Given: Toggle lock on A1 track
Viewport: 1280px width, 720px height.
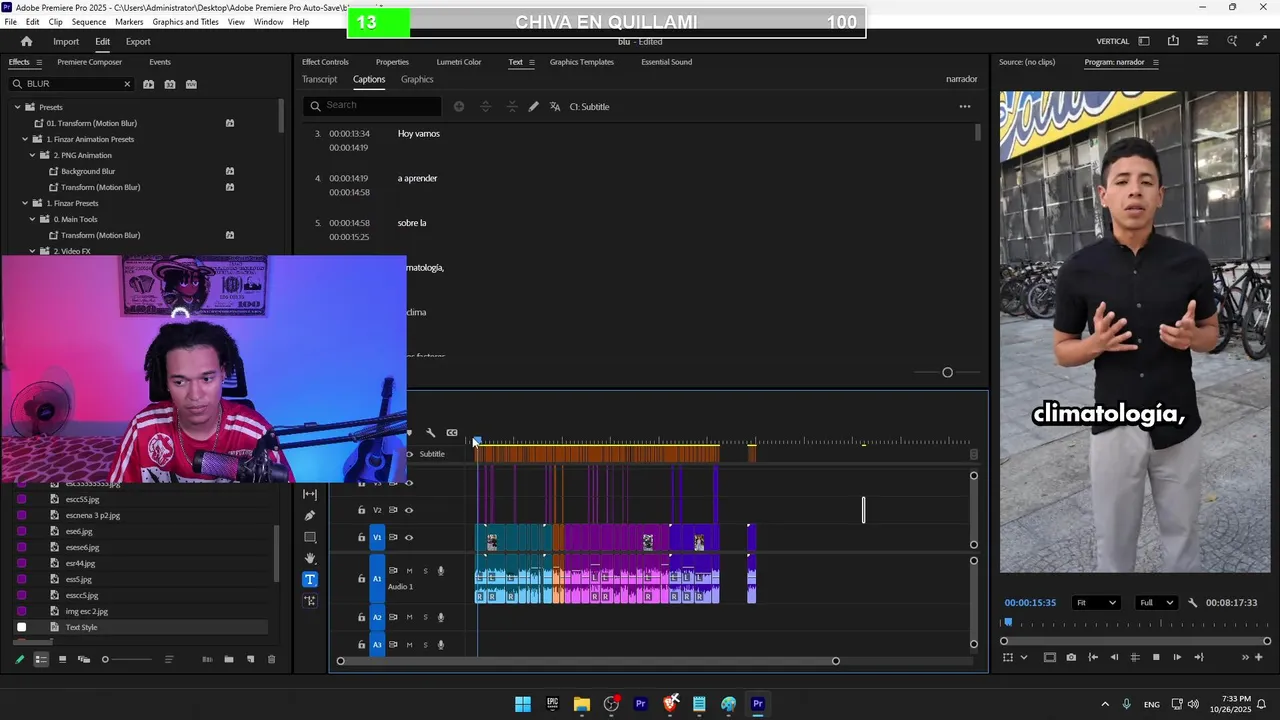Looking at the screenshot, I should point(361,579).
